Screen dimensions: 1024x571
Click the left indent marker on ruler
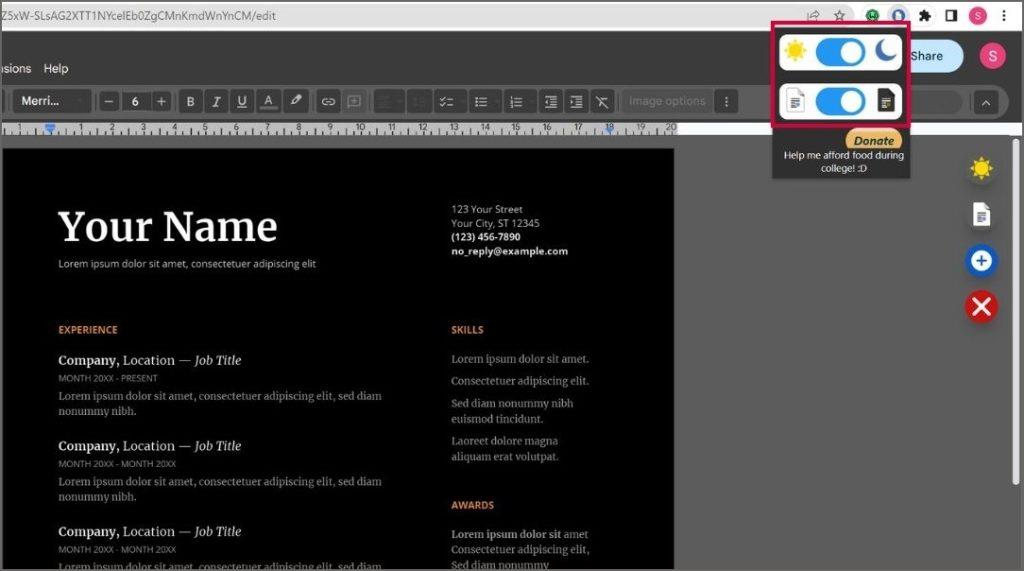coord(50,129)
